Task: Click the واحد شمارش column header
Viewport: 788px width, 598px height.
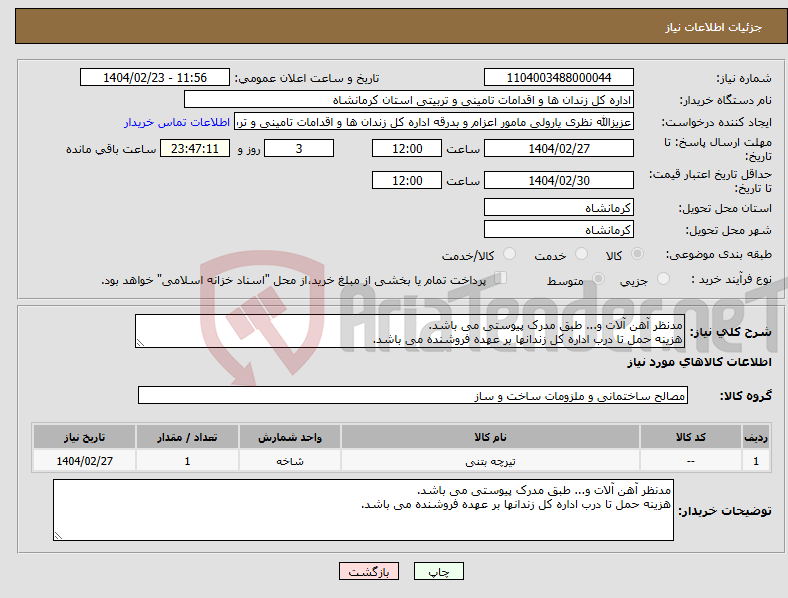Action: pyautogui.click(x=290, y=437)
